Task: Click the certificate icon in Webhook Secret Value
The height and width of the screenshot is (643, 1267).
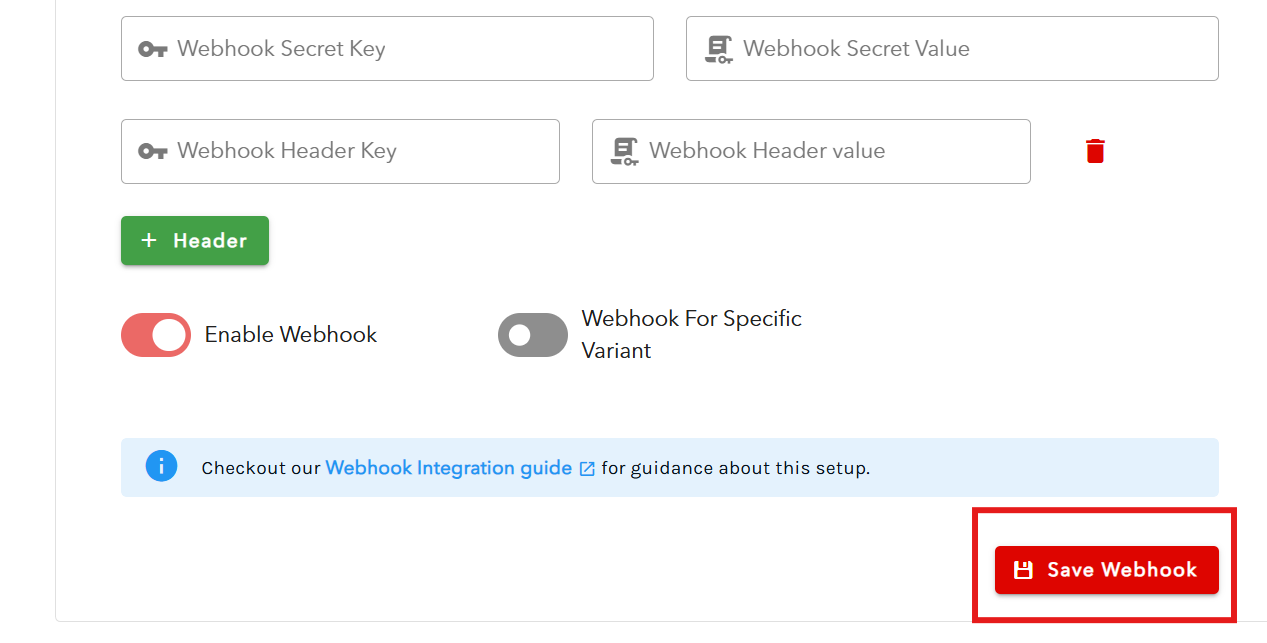Action: click(x=718, y=49)
